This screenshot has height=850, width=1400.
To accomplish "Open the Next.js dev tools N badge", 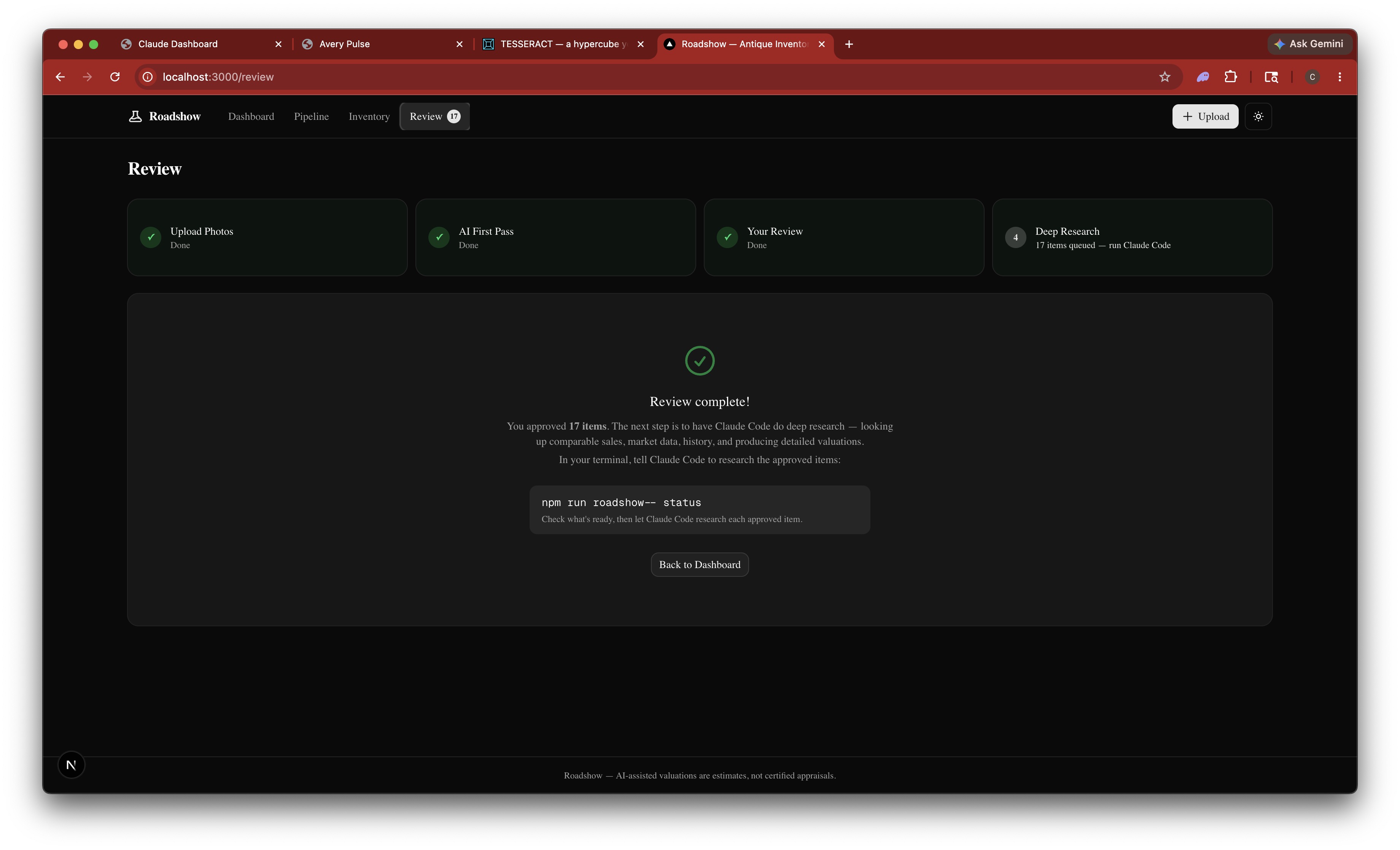I will click(71, 765).
